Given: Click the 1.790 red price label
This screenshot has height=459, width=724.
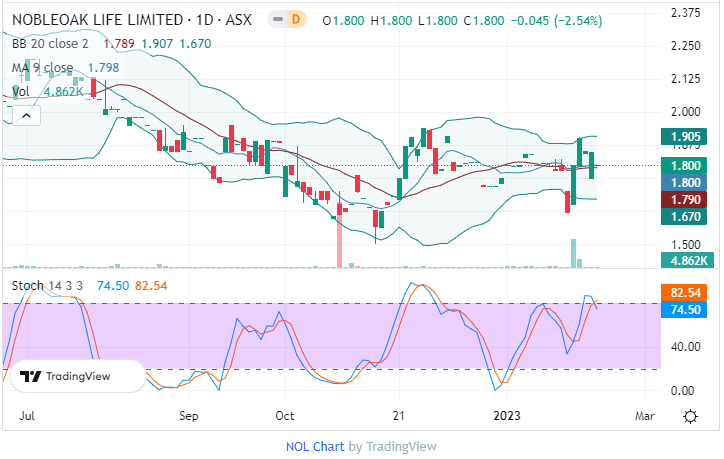Looking at the screenshot, I should (x=685, y=199).
